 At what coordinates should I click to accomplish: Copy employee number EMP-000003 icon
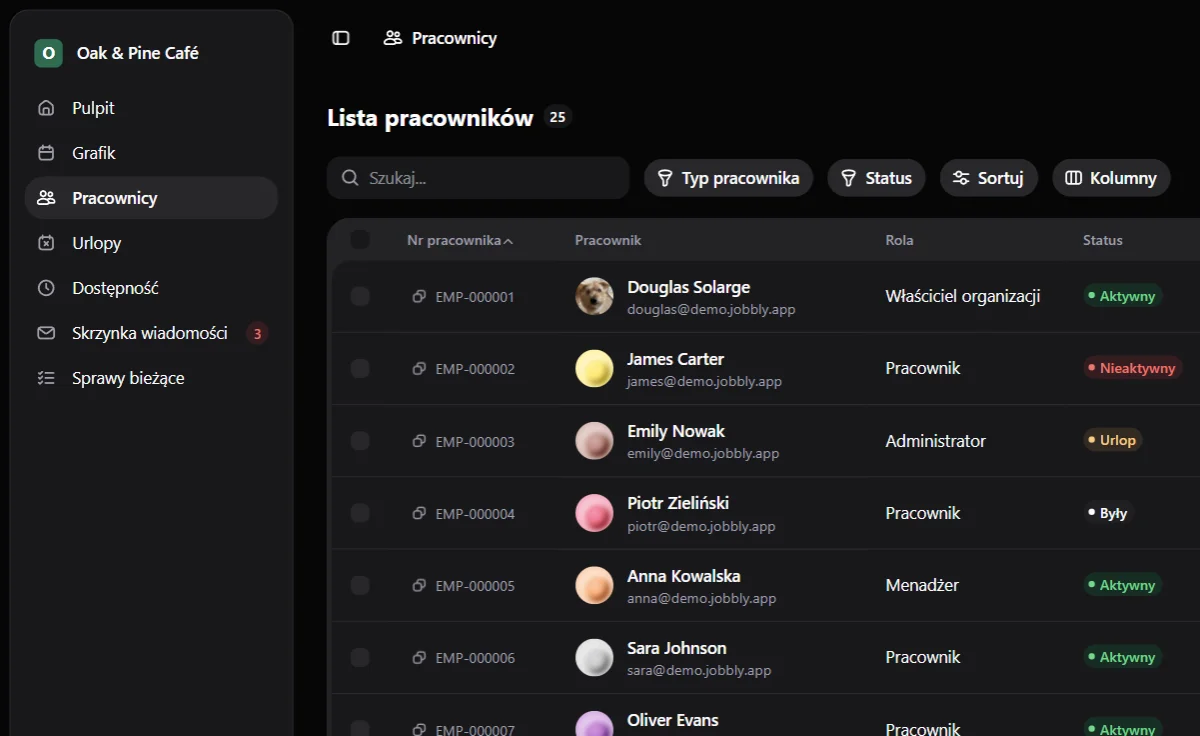coord(419,441)
